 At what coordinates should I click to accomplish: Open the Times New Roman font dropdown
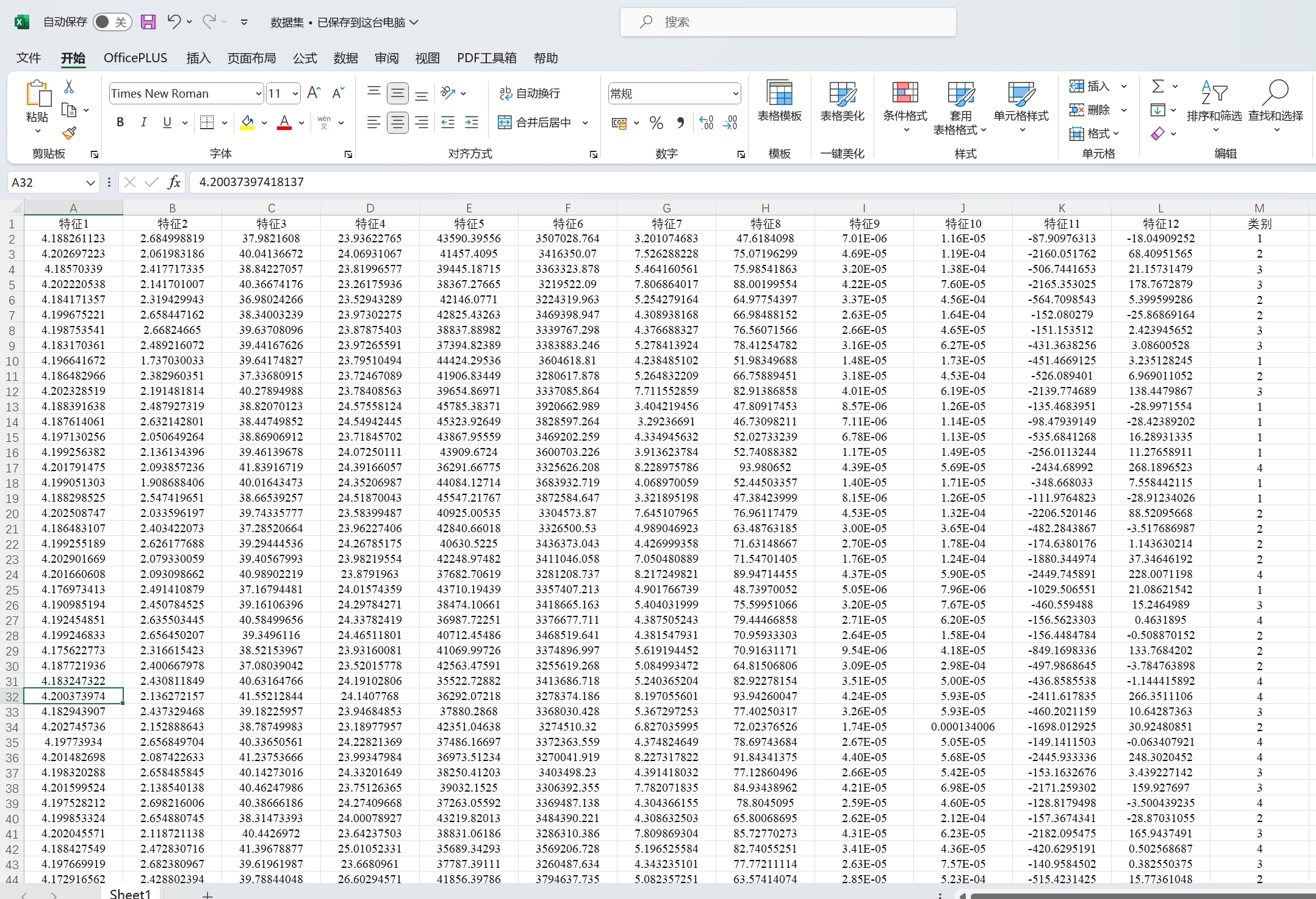(258, 93)
